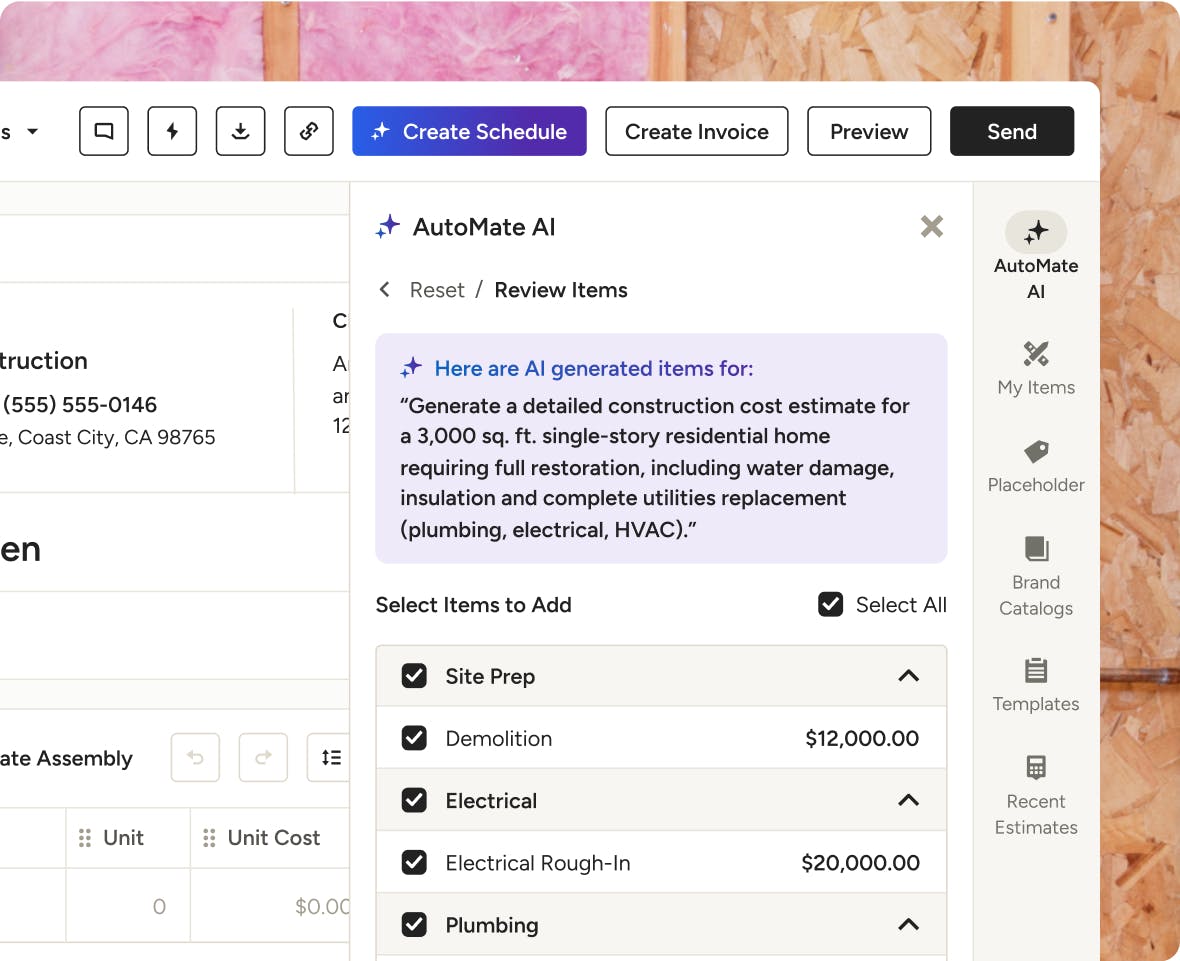
Task: Uncheck the Select All checkbox
Action: click(831, 605)
